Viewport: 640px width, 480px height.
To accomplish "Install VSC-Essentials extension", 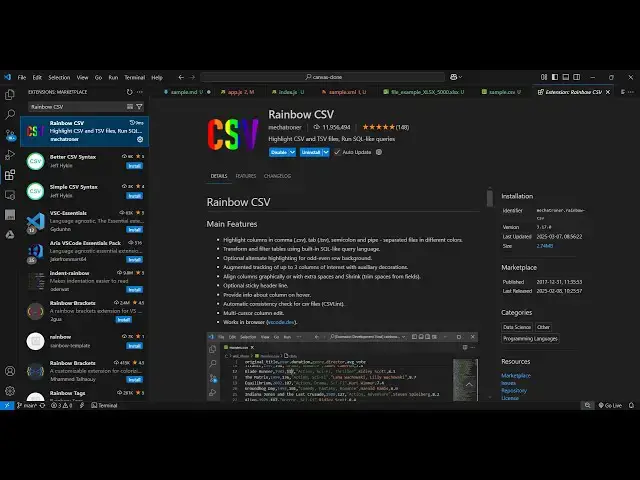I will (134, 229).
